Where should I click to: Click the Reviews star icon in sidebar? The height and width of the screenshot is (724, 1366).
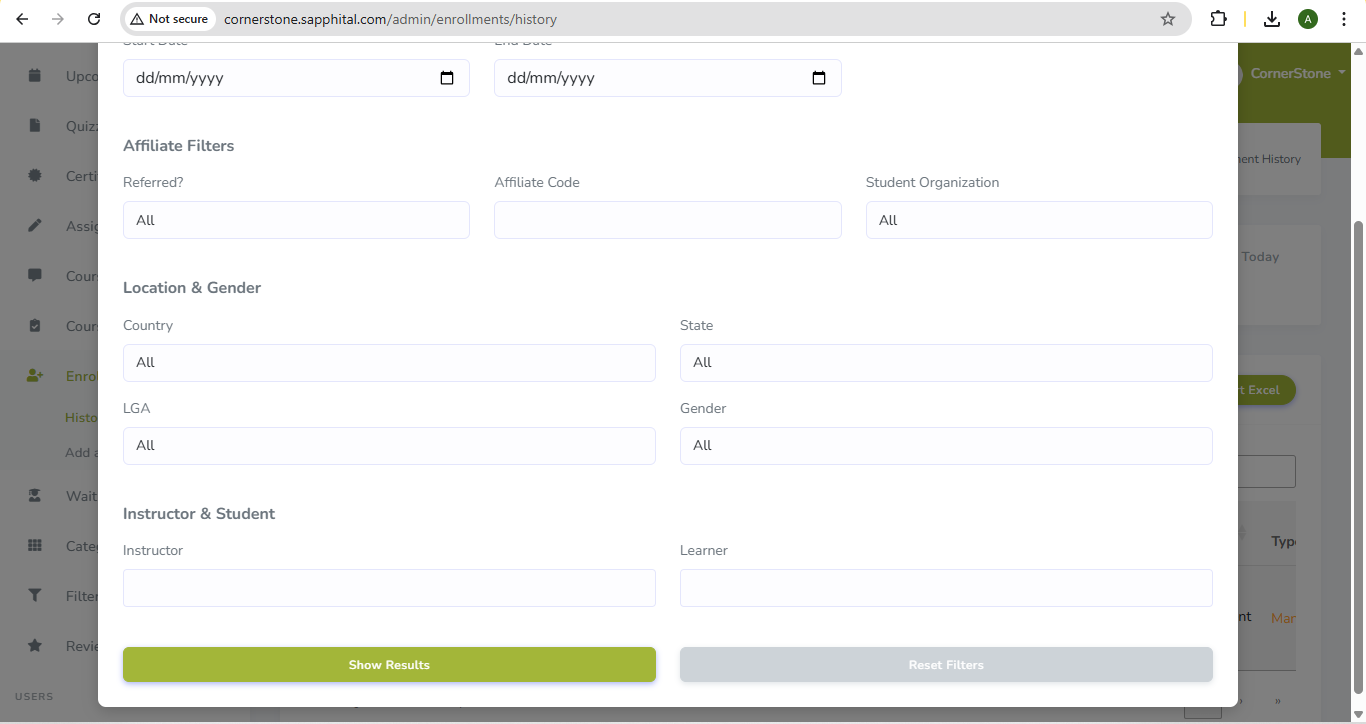(35, 646)
